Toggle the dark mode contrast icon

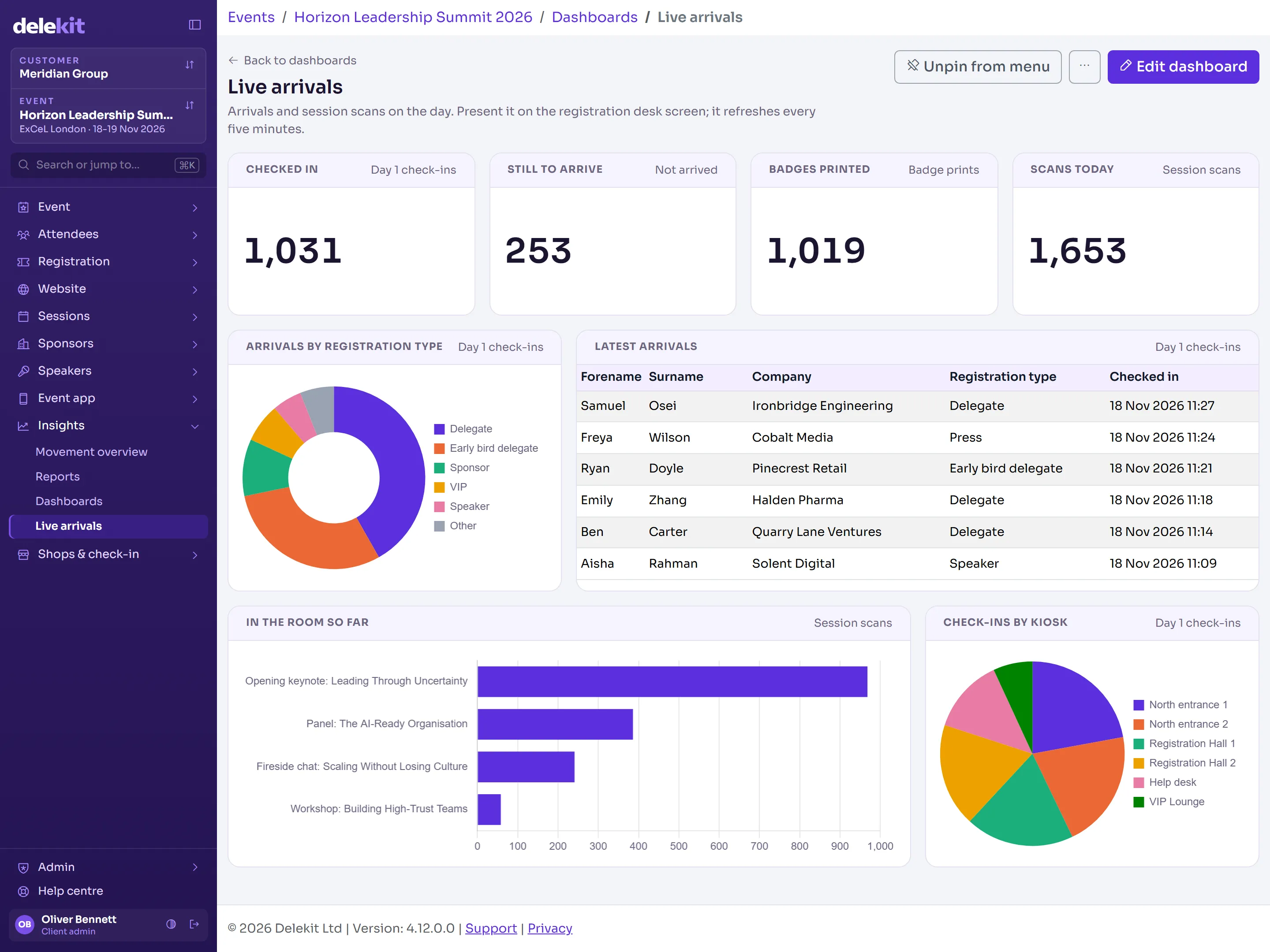[171, 924]
